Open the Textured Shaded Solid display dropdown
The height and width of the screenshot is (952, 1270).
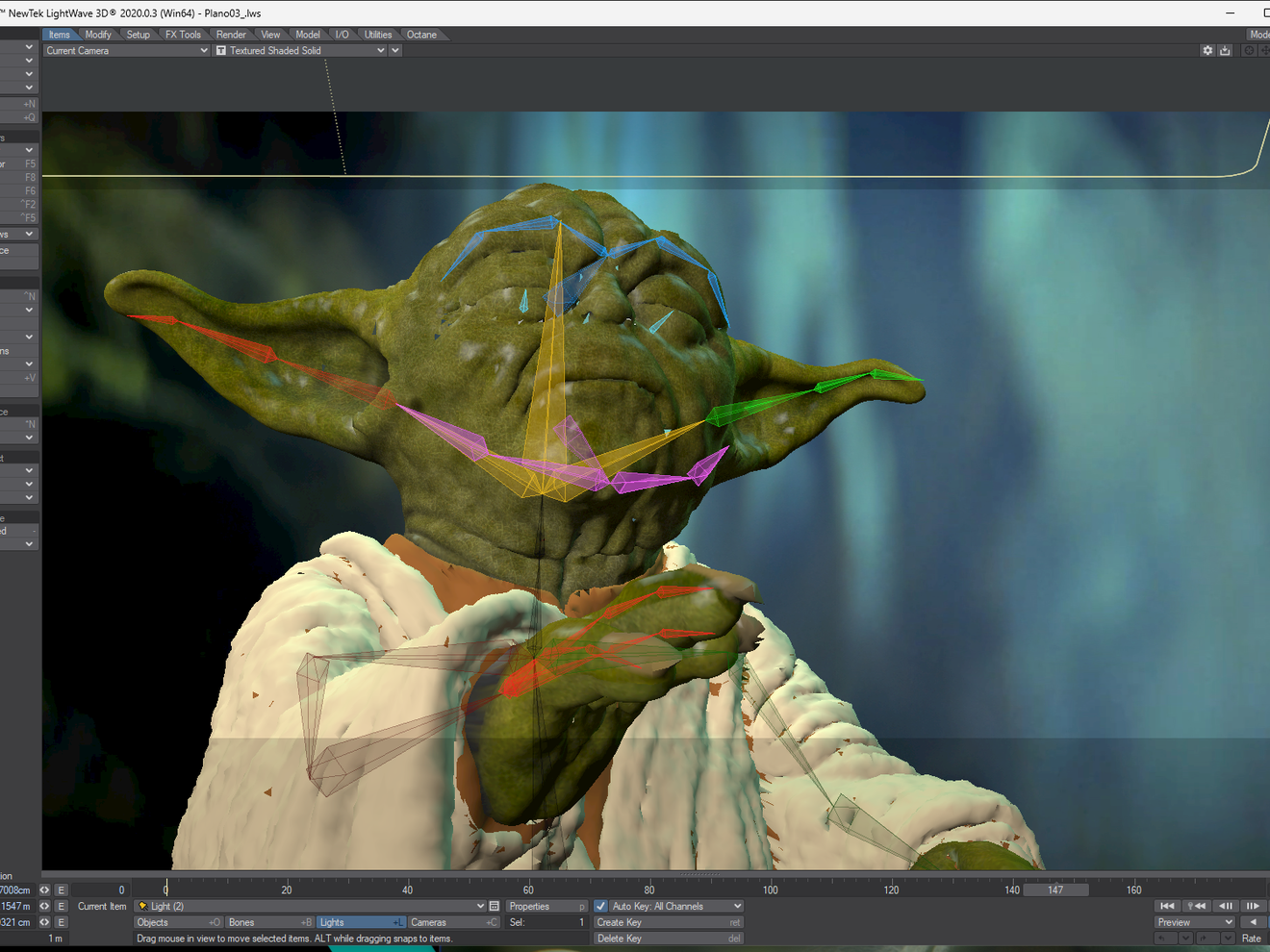[300, 51]
